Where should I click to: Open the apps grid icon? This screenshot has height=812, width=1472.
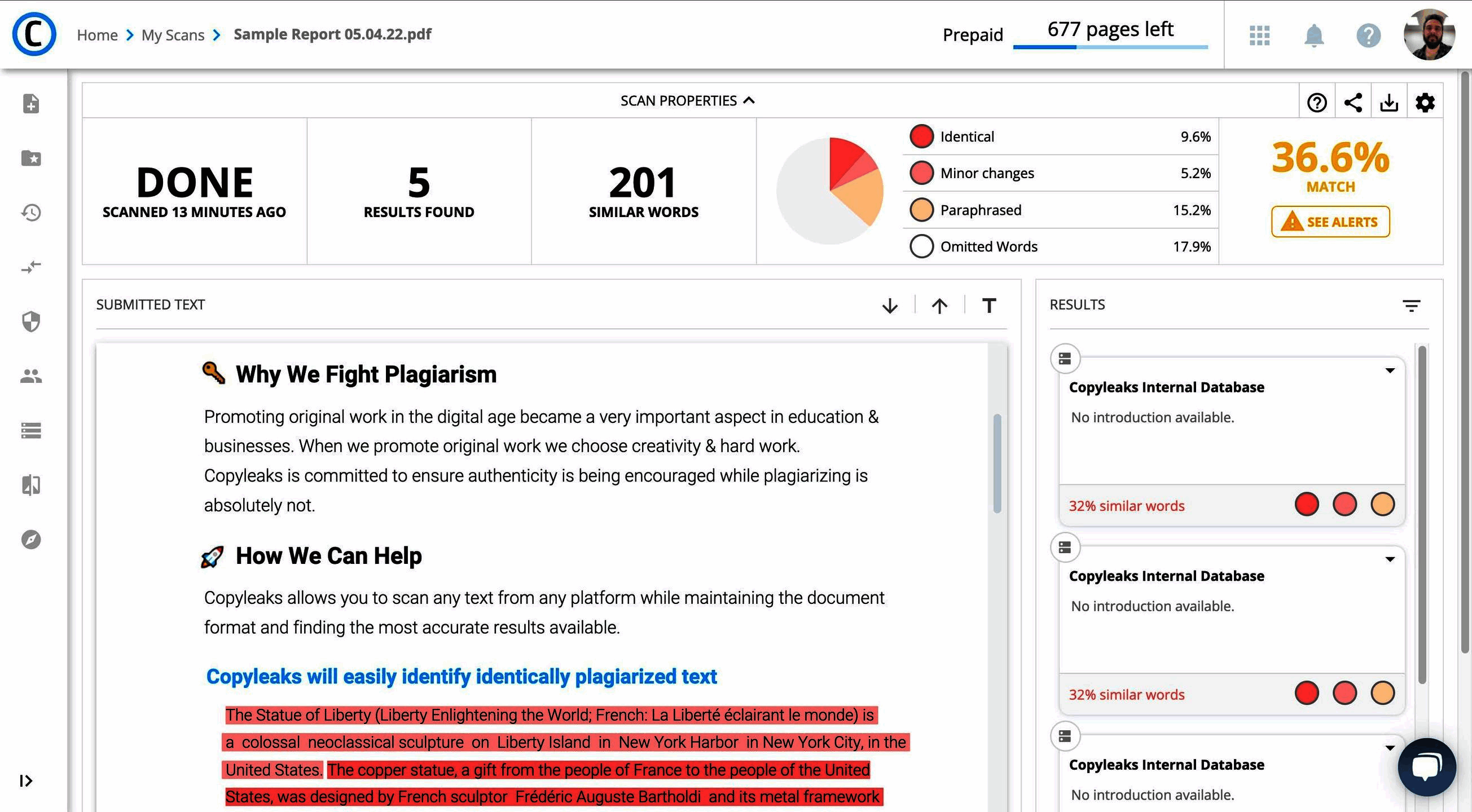[x=1259, y=36]
